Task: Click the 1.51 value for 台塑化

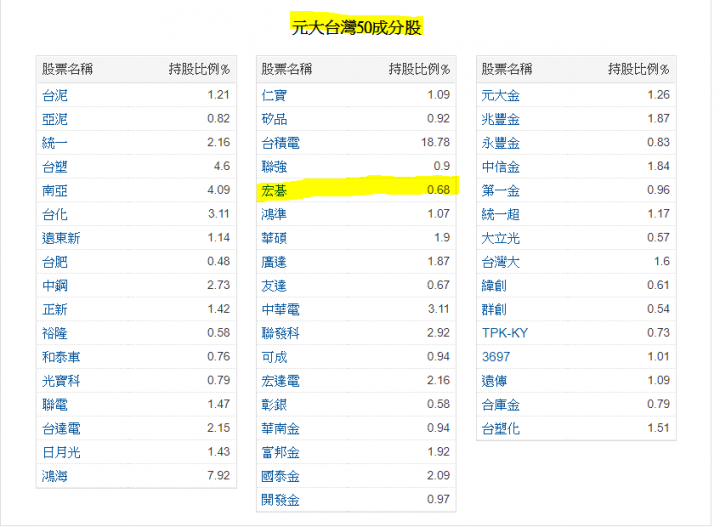Action: click(658, 428)
